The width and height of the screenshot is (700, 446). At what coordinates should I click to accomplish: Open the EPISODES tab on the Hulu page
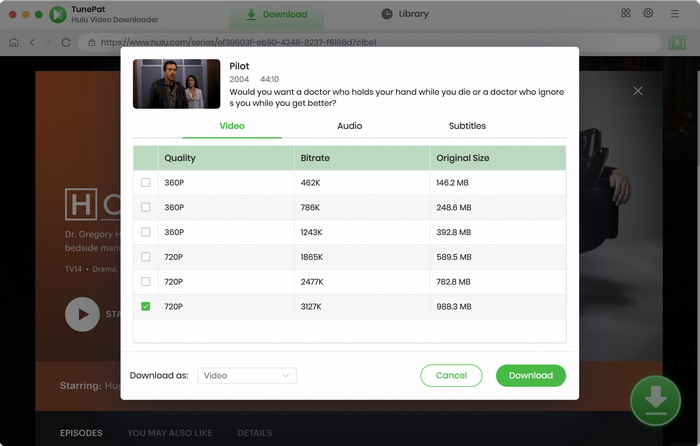81,433
